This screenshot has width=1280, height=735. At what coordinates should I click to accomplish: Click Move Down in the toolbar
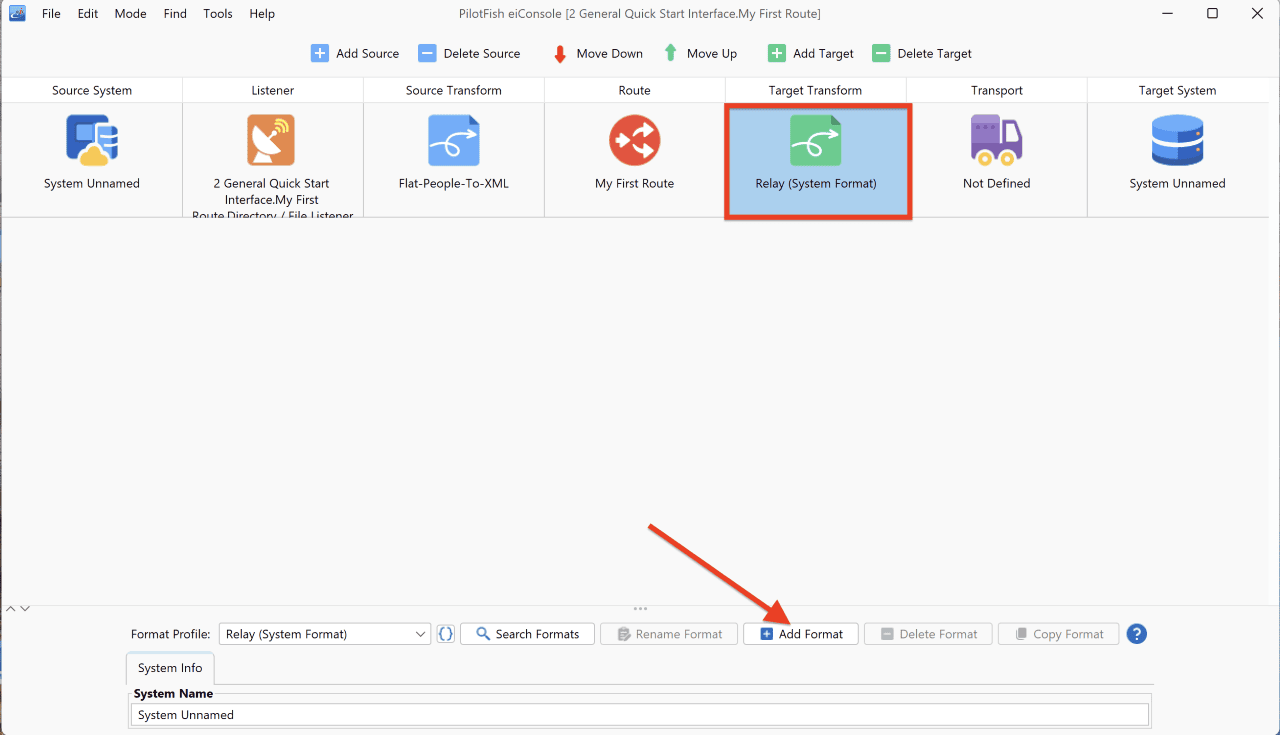click(598, 53)
